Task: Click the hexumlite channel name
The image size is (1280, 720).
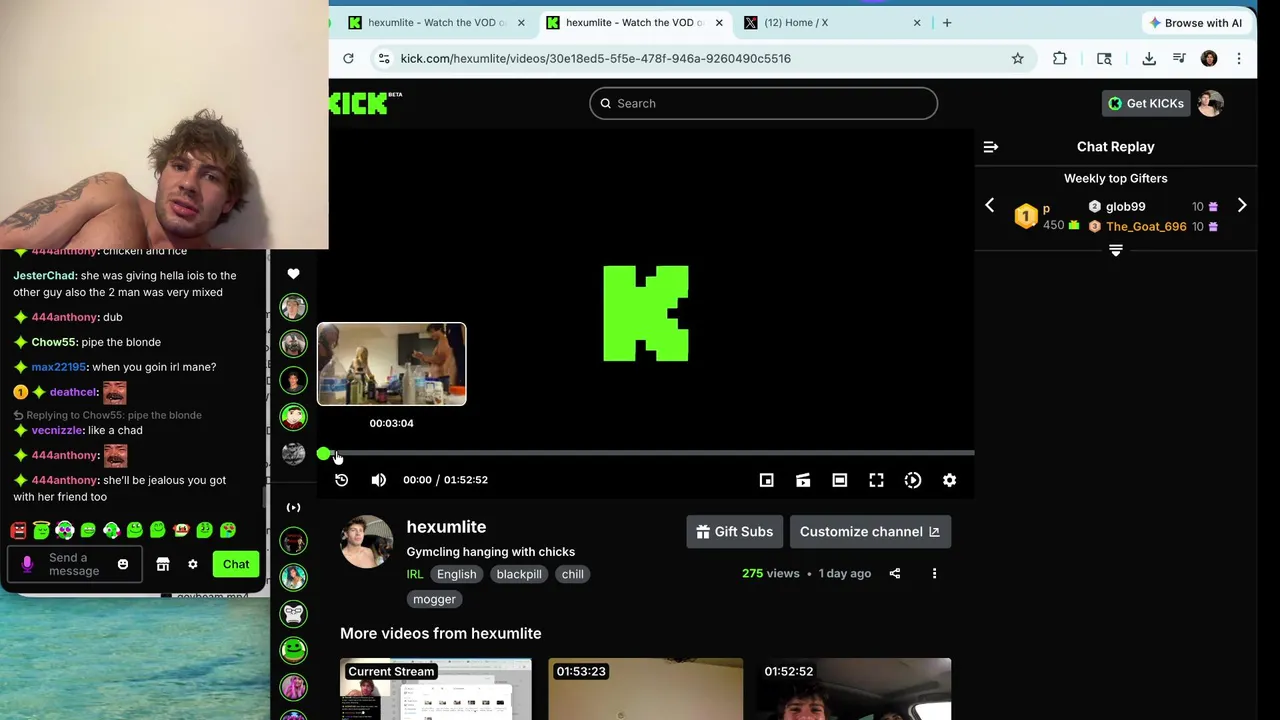Action: pos(446,527)
